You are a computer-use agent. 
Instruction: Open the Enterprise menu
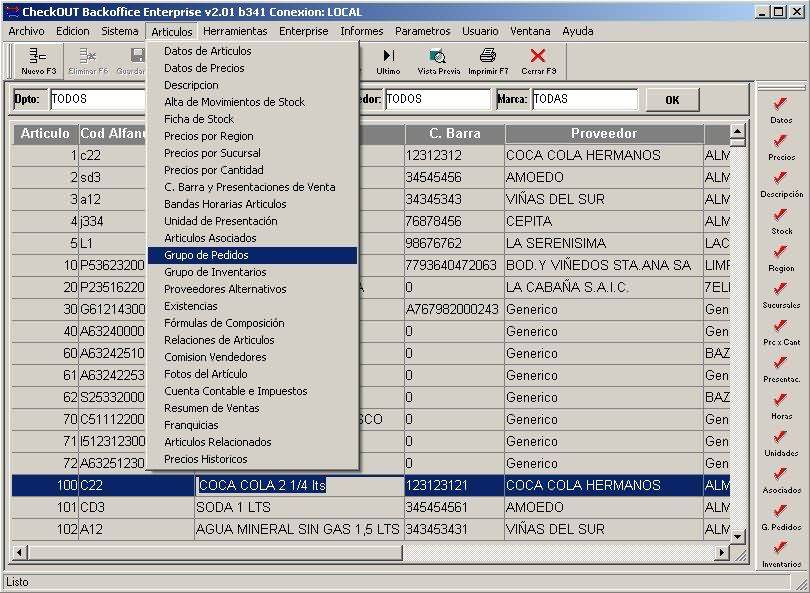click(304, 31)
